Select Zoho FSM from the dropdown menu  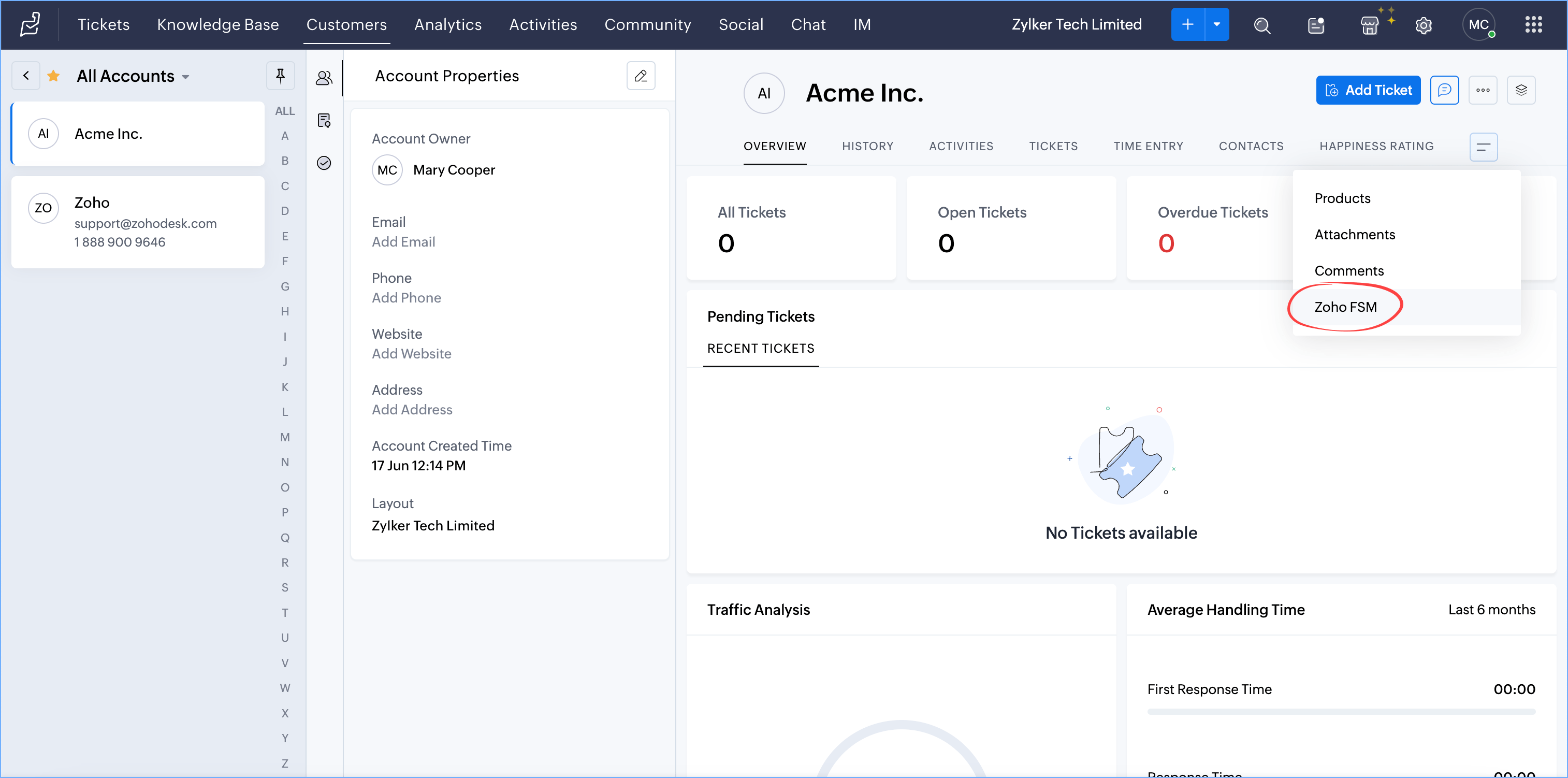pos(1345,307)
